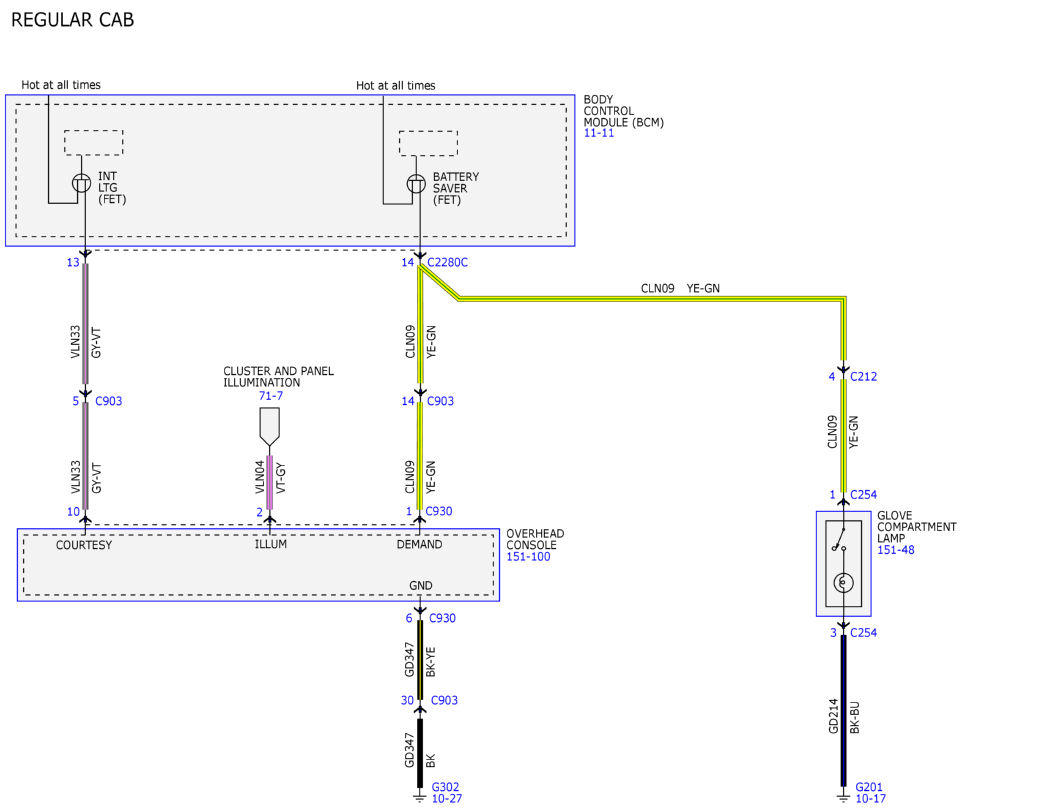Click the cluster illumination off-page arrow symbol

click(x=269, y=427)
